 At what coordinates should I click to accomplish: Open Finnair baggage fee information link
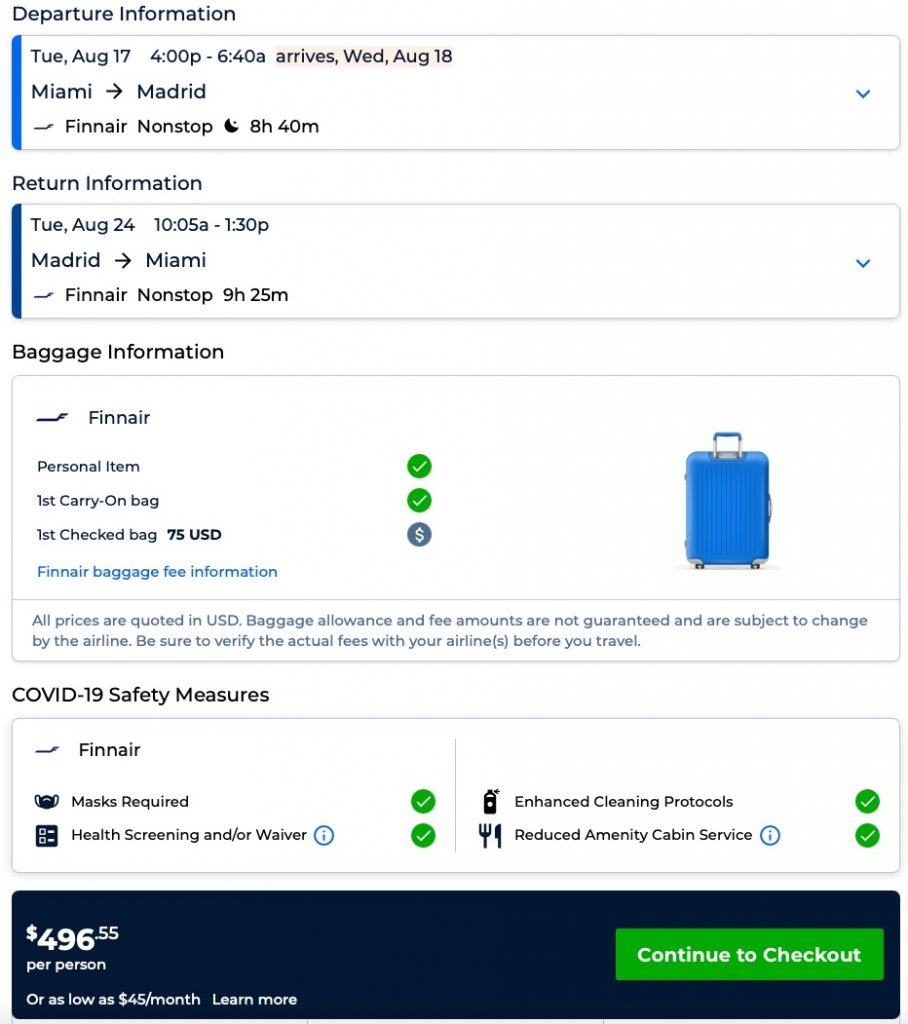(x=157, y=572)
